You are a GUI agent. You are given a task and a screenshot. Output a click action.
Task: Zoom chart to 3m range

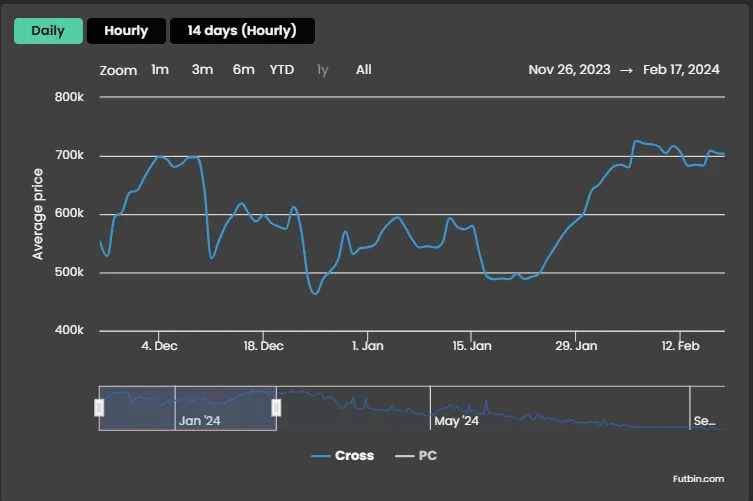202,70
